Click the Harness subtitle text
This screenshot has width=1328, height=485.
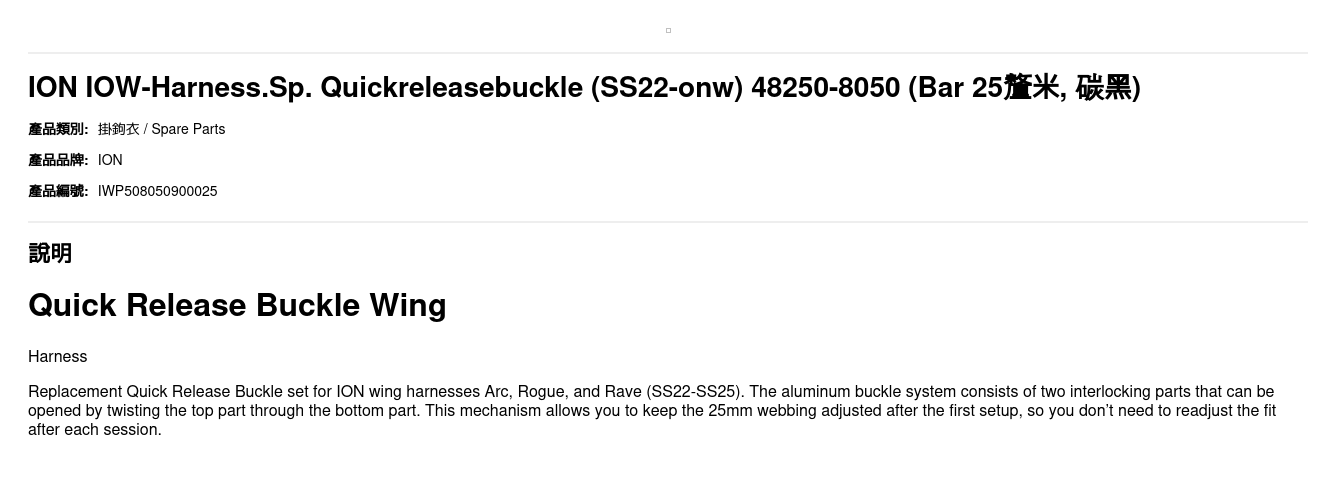coord(57,357)
